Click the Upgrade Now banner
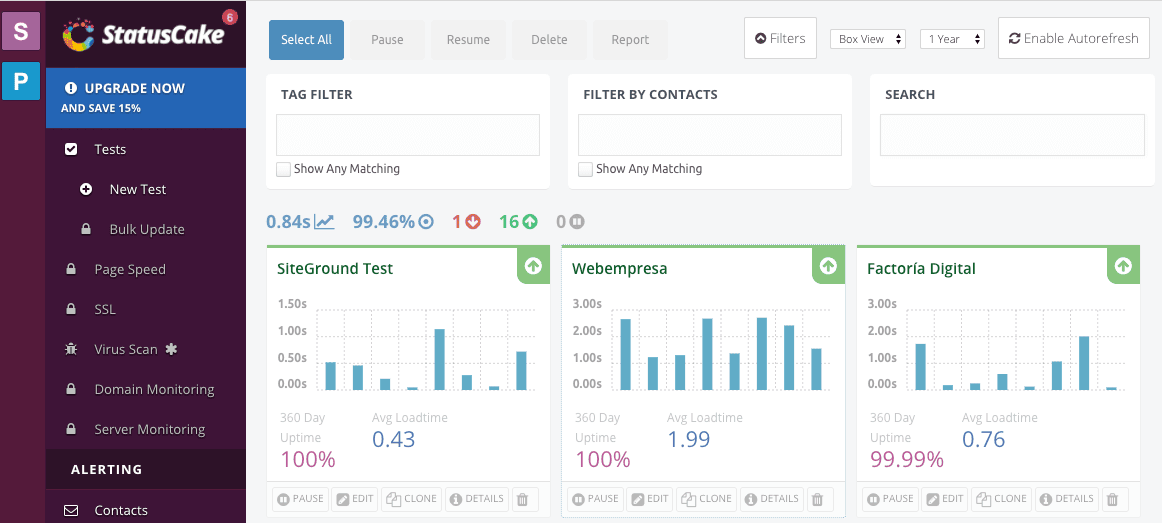 [145, 98]
